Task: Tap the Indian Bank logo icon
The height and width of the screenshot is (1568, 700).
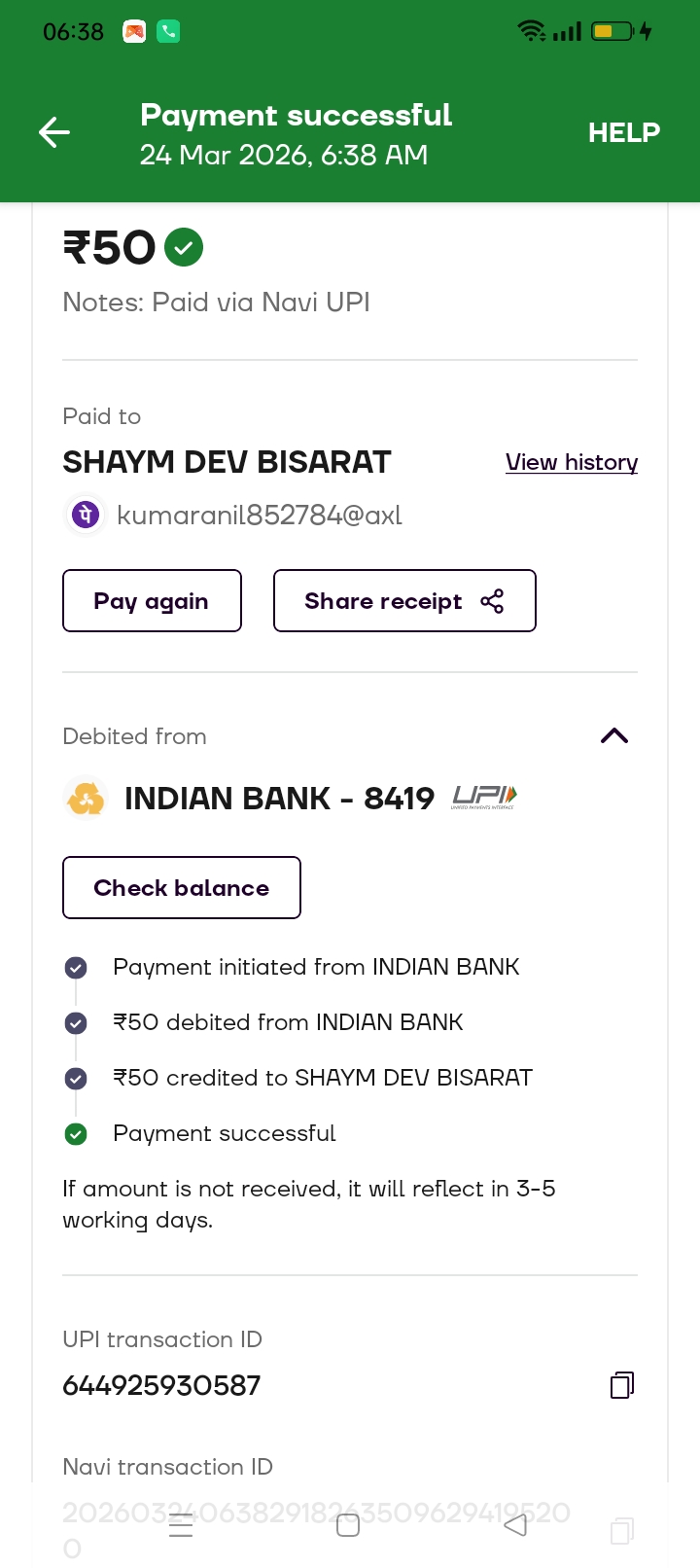Action: click(86, 799)
